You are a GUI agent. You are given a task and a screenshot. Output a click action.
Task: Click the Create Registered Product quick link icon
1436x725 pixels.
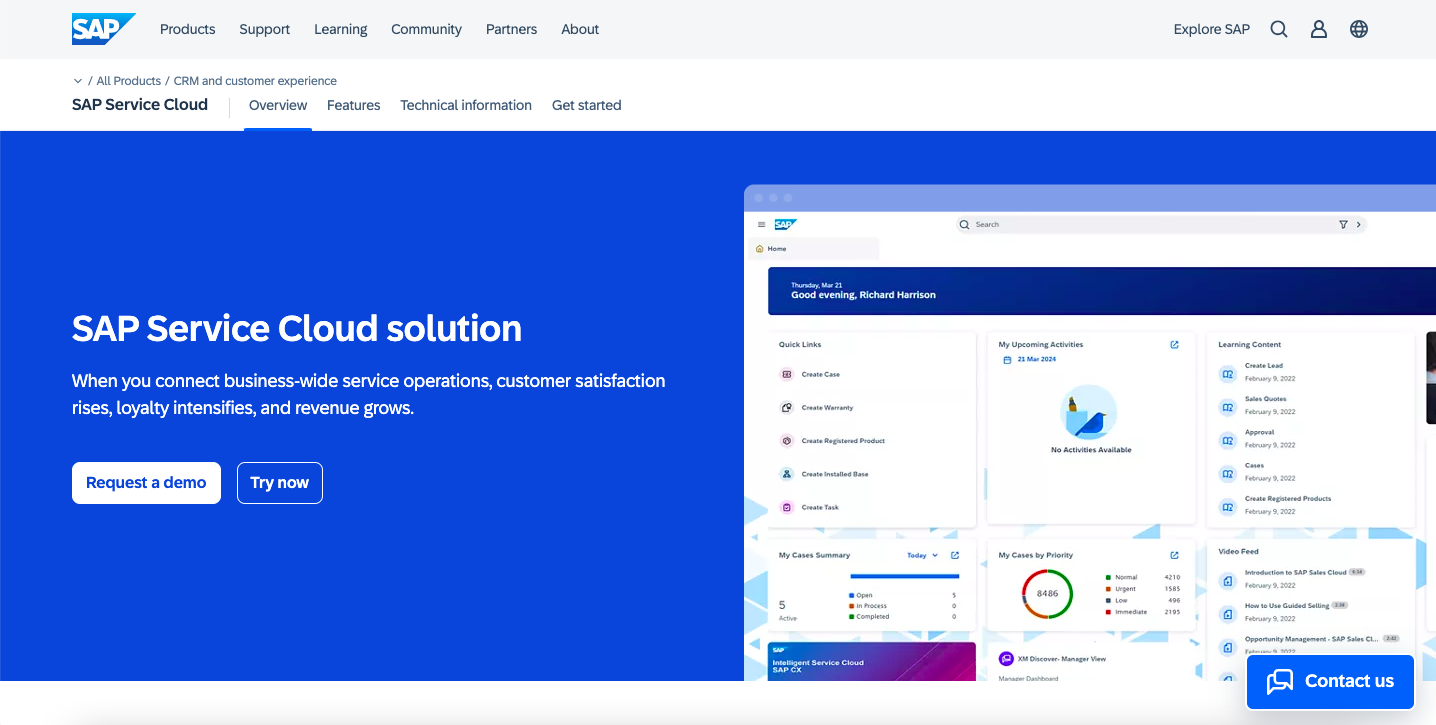[787, 441]
